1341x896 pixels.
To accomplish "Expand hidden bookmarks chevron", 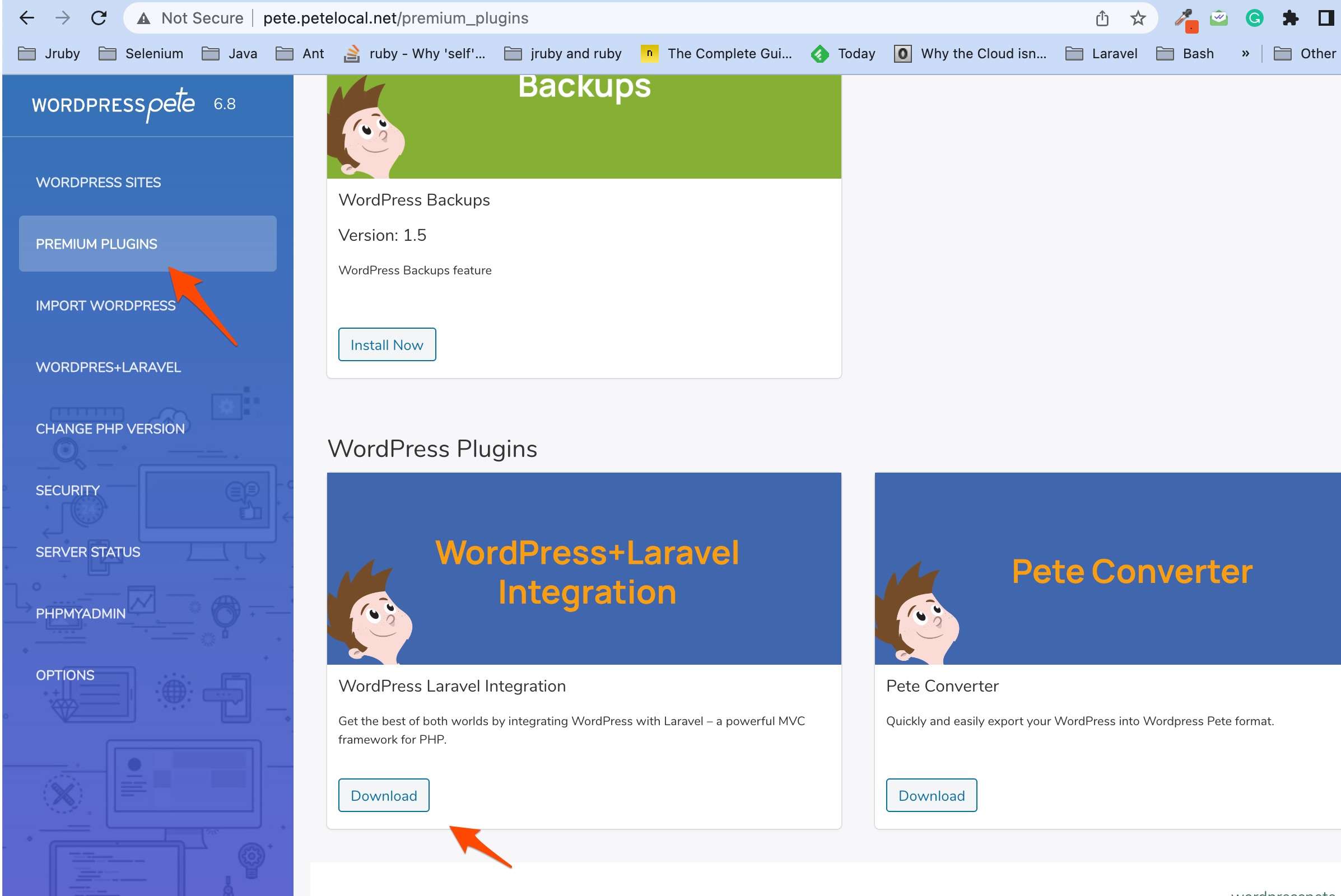I will point(1245,53).
